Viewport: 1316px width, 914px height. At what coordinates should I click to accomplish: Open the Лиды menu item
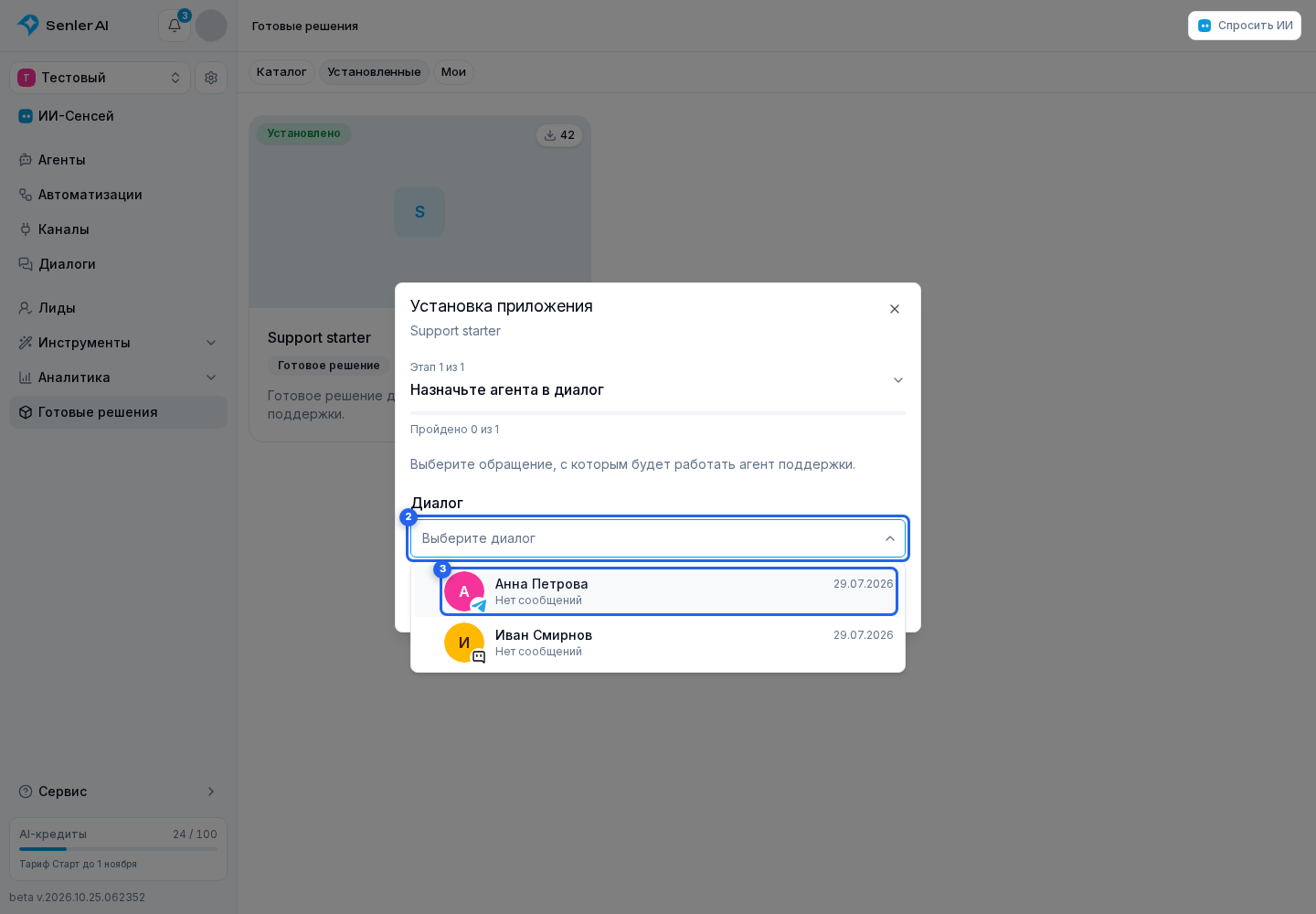pos(119,308)
